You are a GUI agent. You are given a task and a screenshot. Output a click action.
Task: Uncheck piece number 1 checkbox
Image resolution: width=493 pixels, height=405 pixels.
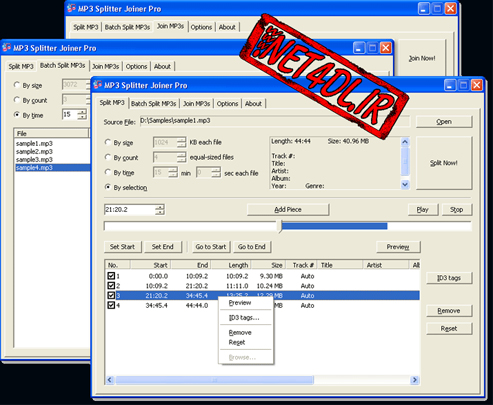coord(111,276)
